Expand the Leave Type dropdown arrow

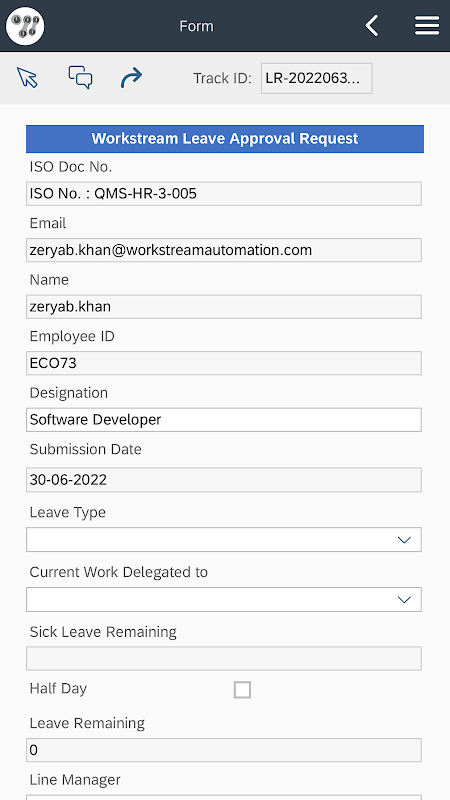(404, 540)
